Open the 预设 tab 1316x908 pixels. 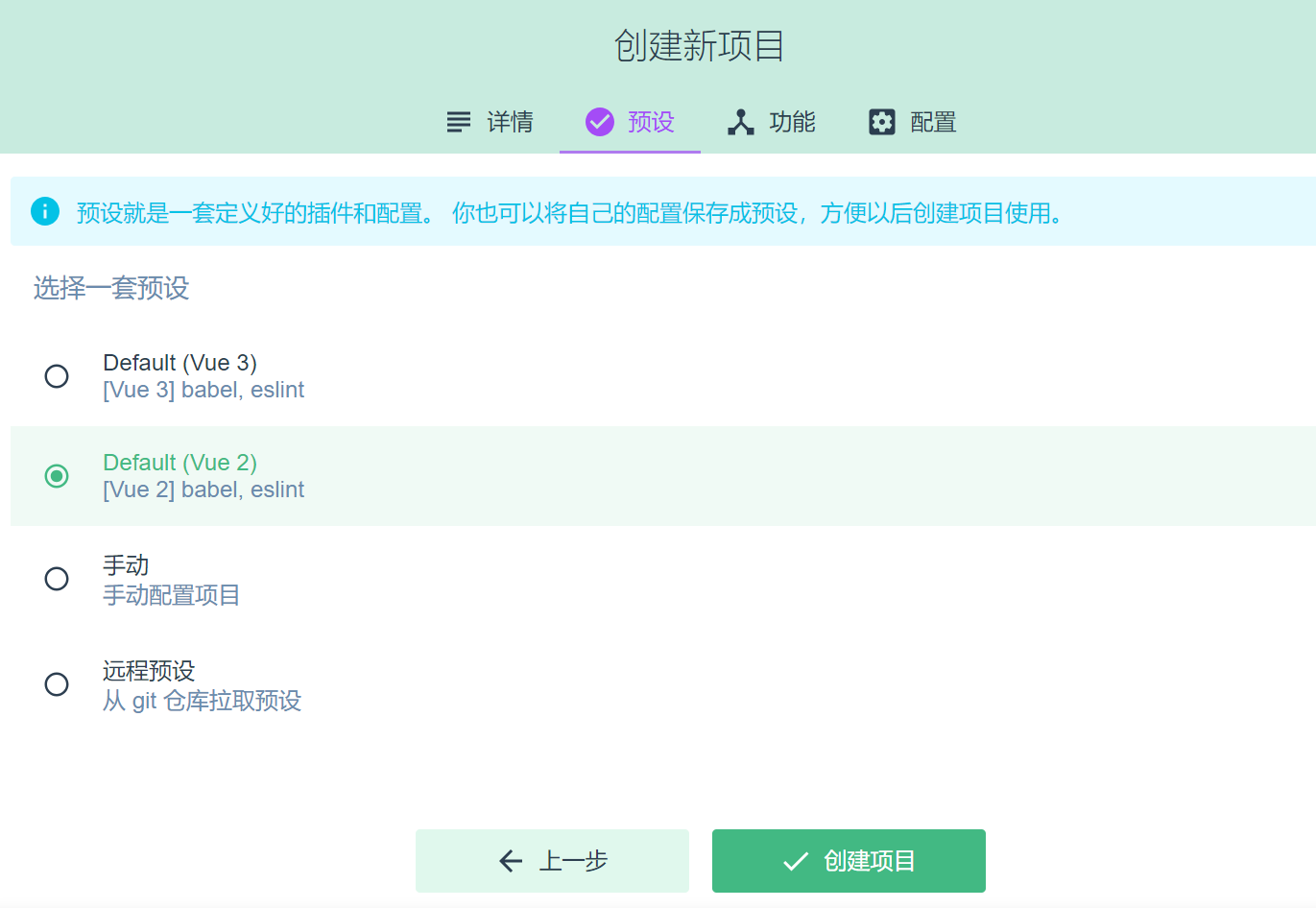point(630,122)
